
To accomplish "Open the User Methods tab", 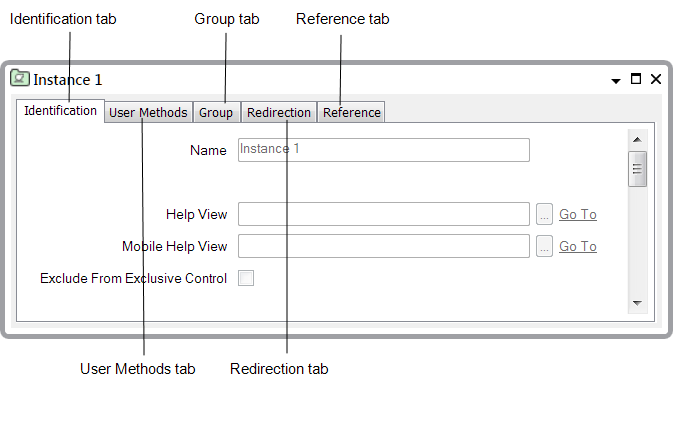I will [148, 112].
